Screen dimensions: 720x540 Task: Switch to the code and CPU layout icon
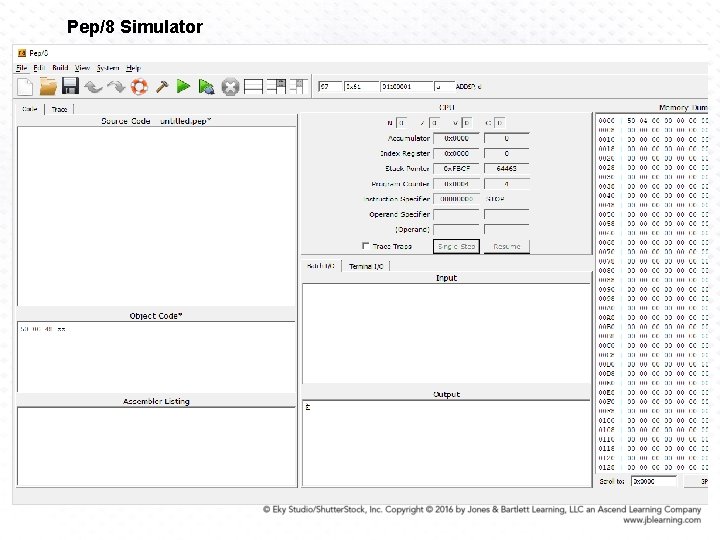tap(276, 86)
